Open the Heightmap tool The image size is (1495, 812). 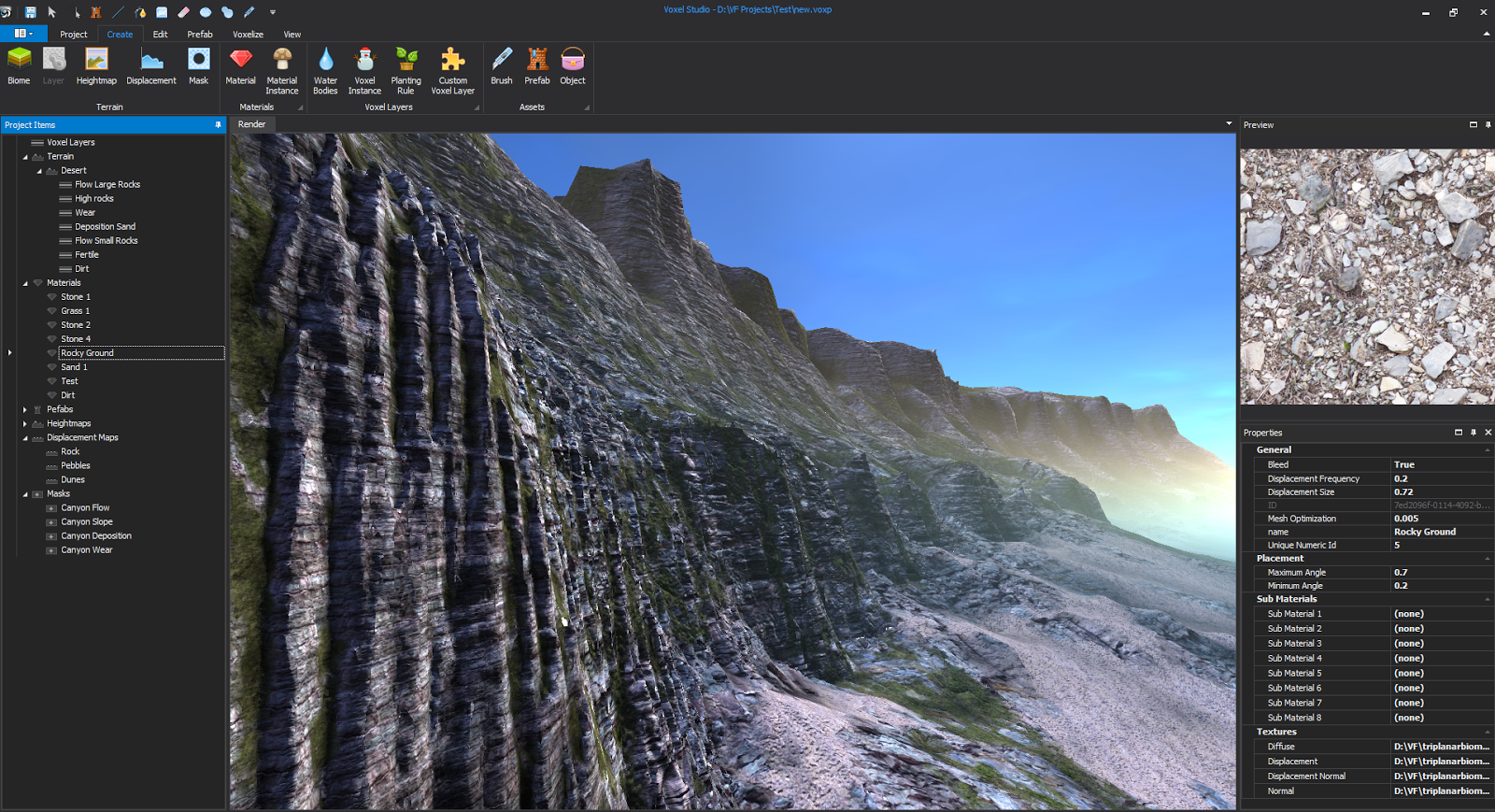tap(96, 65)
